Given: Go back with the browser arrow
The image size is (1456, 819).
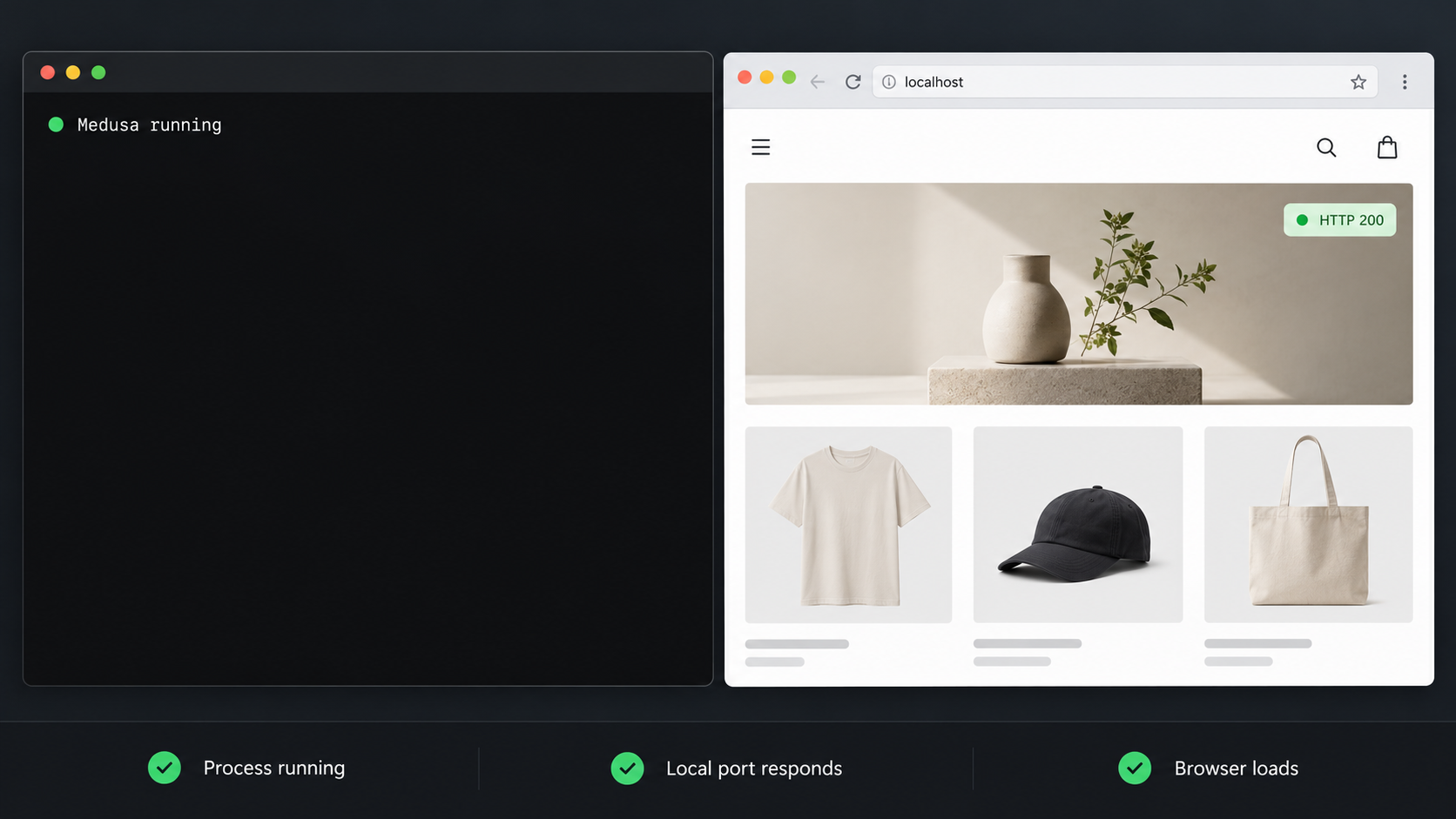Looking at the screenshot, I should 817,82.
